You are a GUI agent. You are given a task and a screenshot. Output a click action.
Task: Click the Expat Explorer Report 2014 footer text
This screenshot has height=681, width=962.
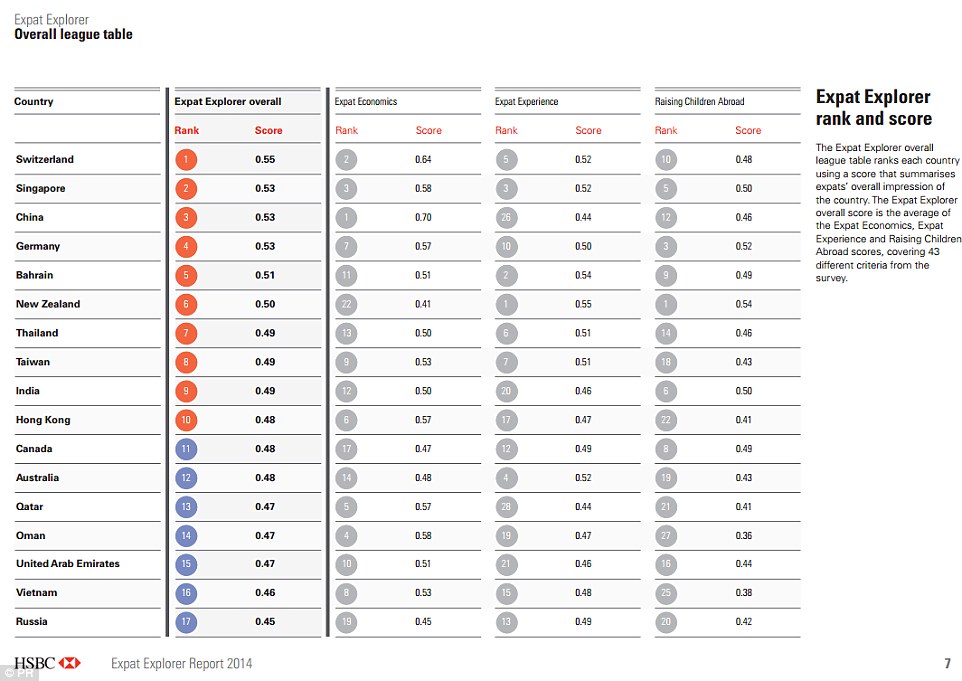(182, 663)
